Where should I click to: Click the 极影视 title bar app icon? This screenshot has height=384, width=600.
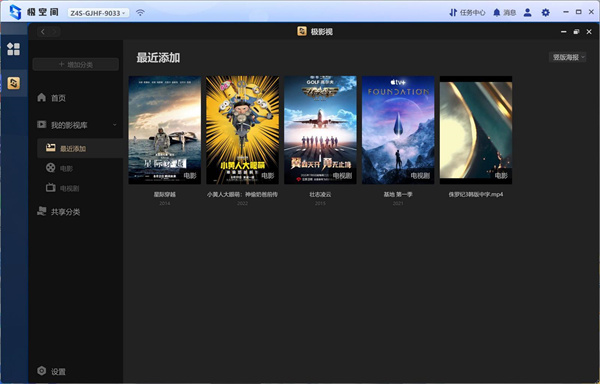click(x=302, y=31)
